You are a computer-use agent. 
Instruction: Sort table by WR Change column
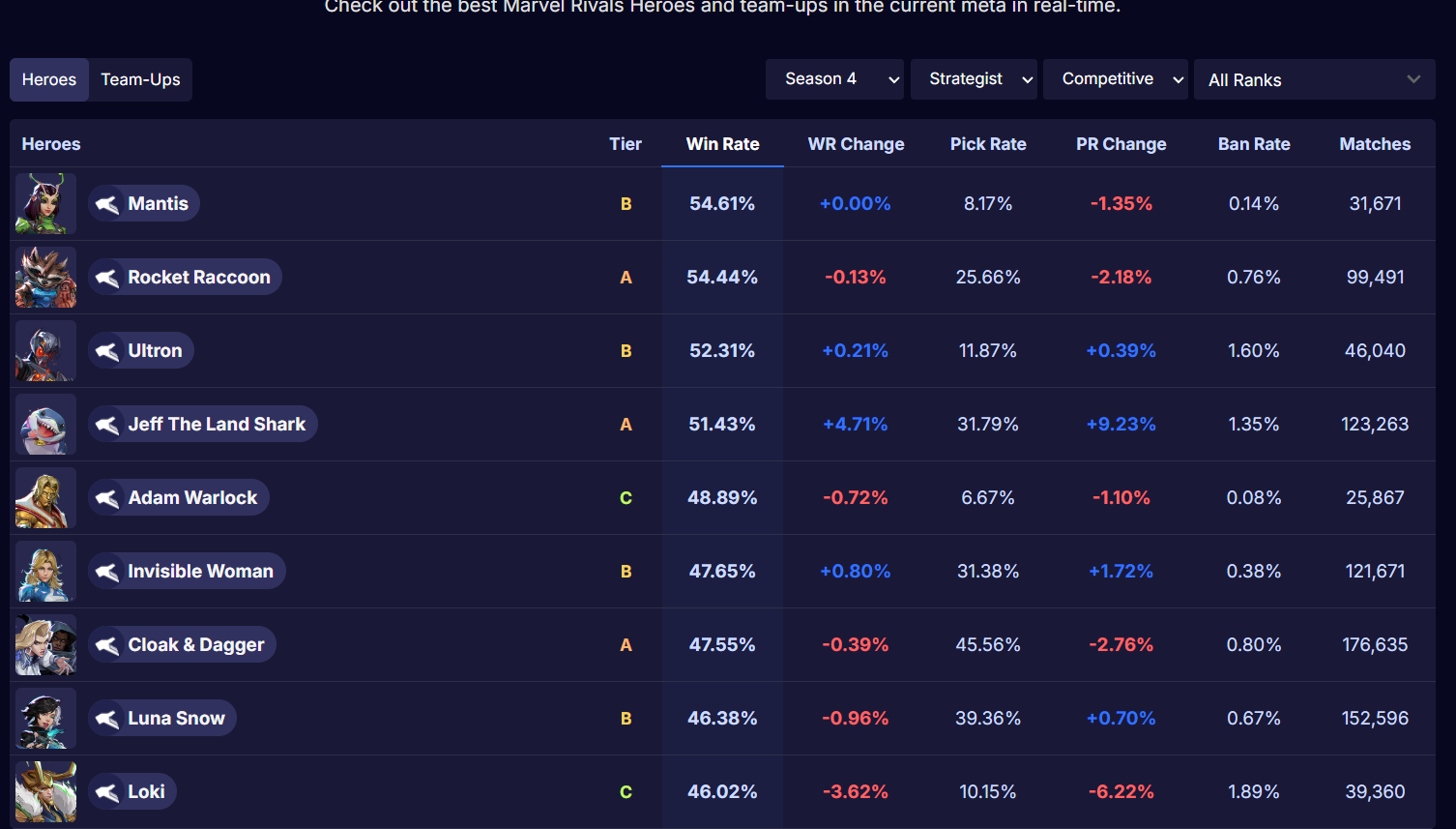point(856,144)
